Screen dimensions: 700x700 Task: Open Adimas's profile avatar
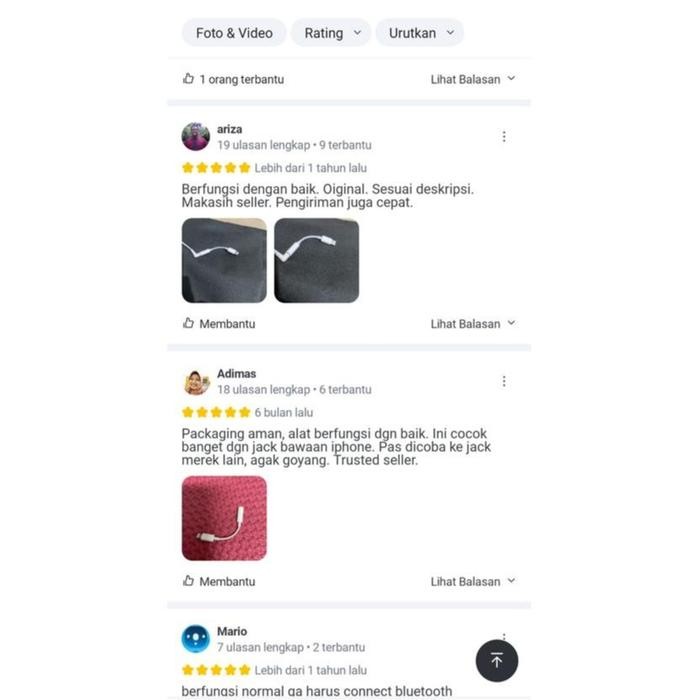(196, 382)
